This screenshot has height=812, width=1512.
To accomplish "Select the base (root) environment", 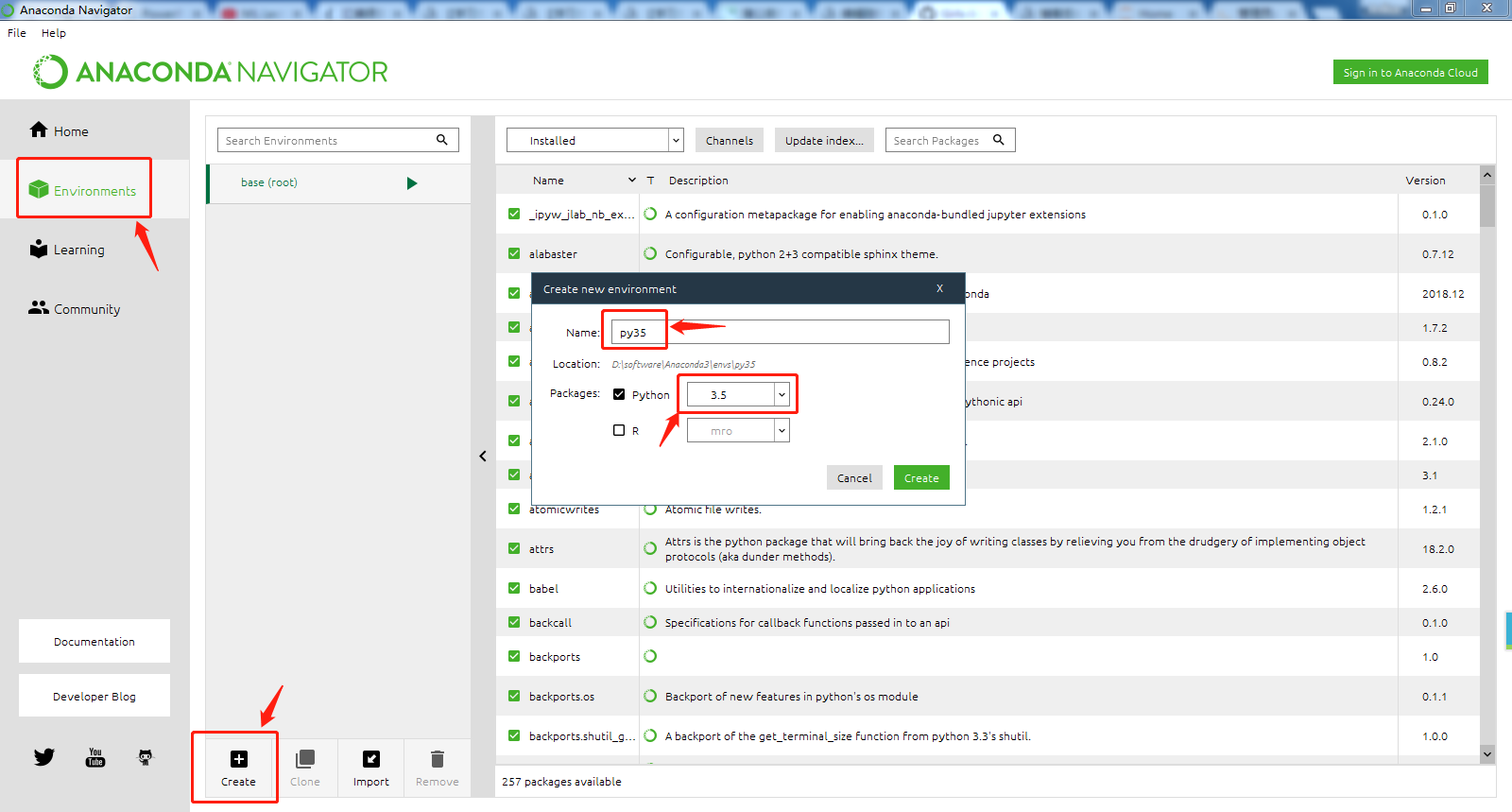I will [338, 183].
